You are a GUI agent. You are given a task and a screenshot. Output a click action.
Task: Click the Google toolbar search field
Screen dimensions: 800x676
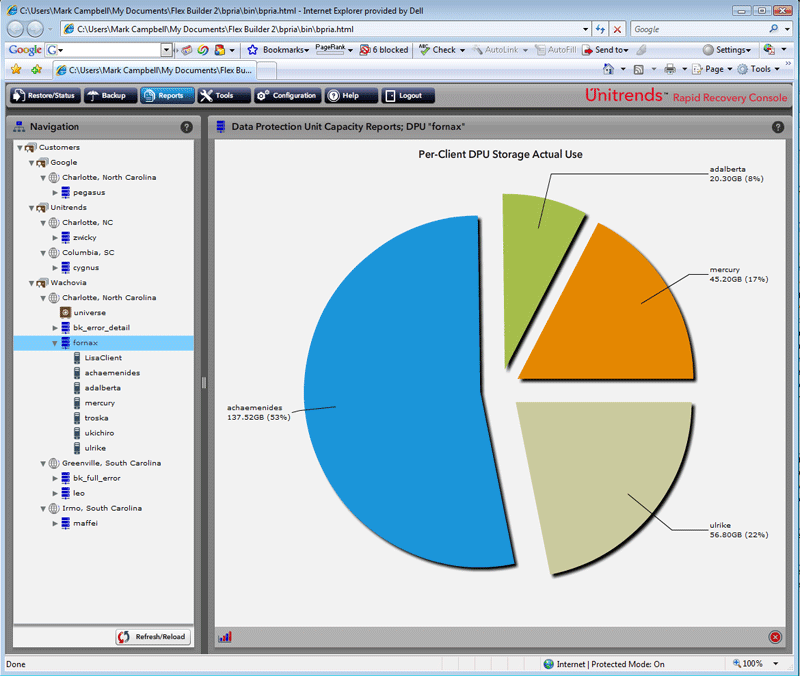(x=109, y=49)
